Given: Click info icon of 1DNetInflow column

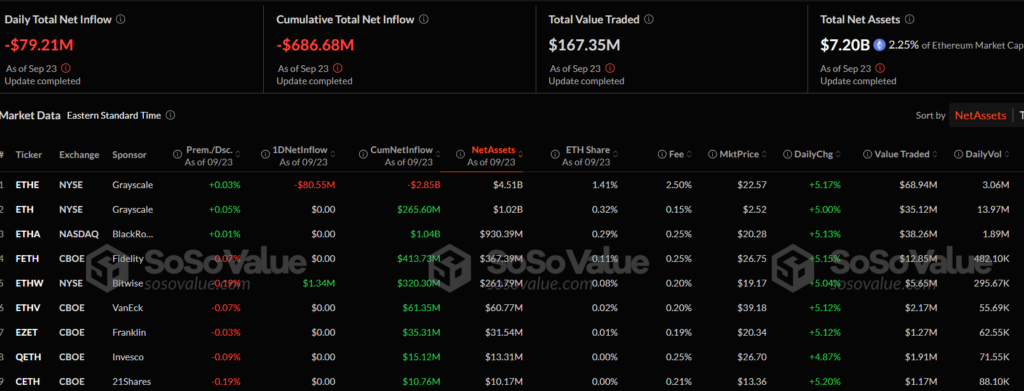Looking at the screenshot, I should point(265,155).
